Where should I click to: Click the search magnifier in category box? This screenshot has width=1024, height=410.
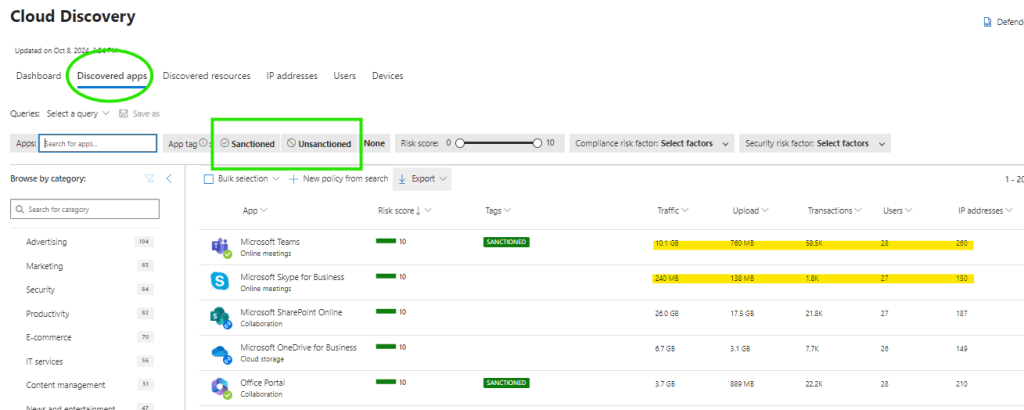20,210
